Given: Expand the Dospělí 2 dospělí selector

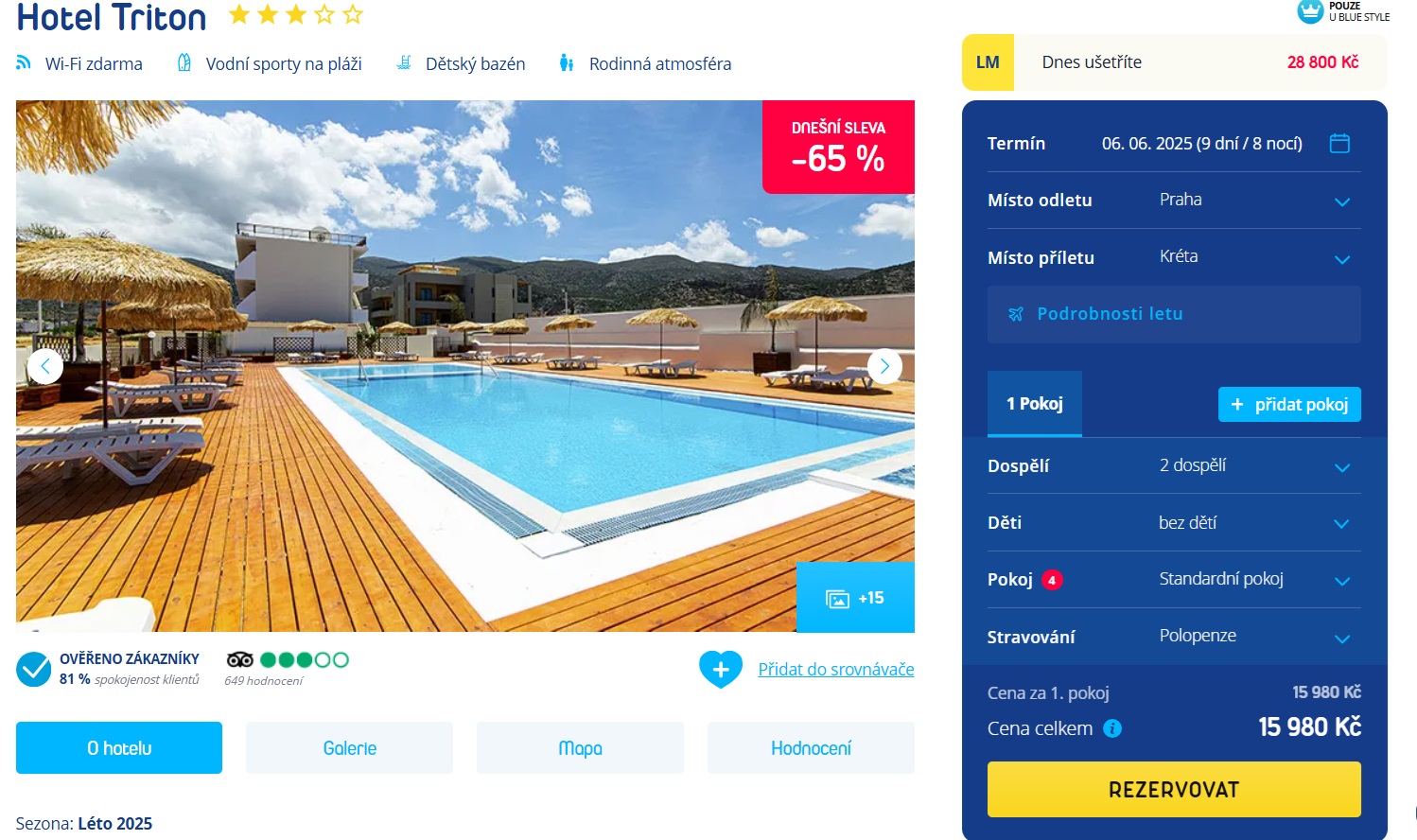Looking at the screenshot, I should coord(1174,465).
